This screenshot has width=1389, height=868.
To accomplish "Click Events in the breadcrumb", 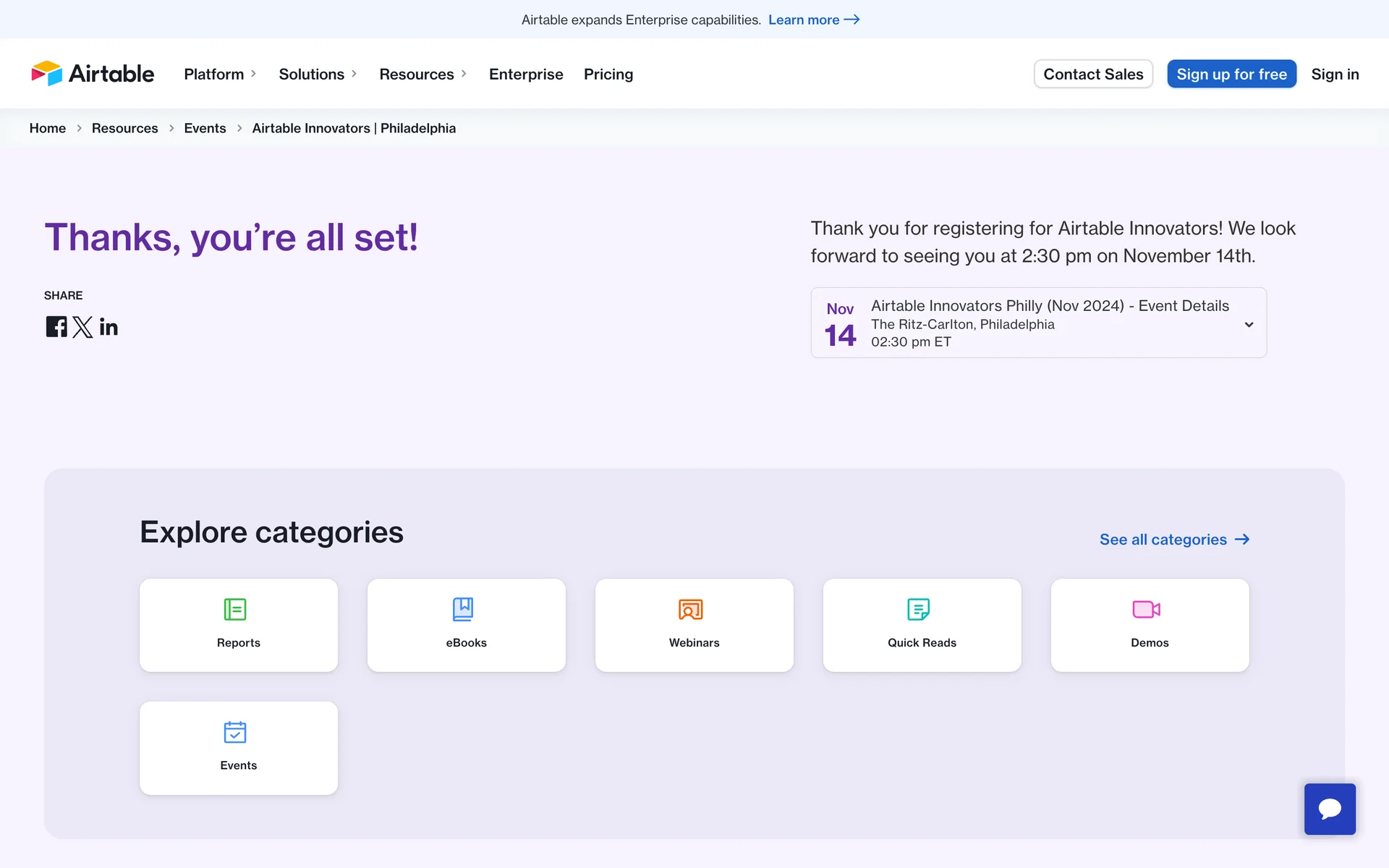I will coord(205,128).
